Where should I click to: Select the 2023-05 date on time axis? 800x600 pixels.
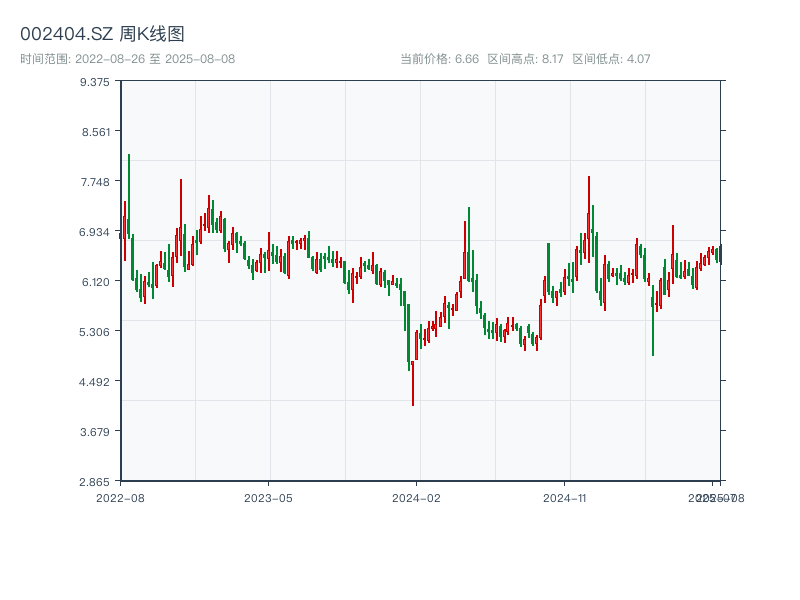click(268, 497)
